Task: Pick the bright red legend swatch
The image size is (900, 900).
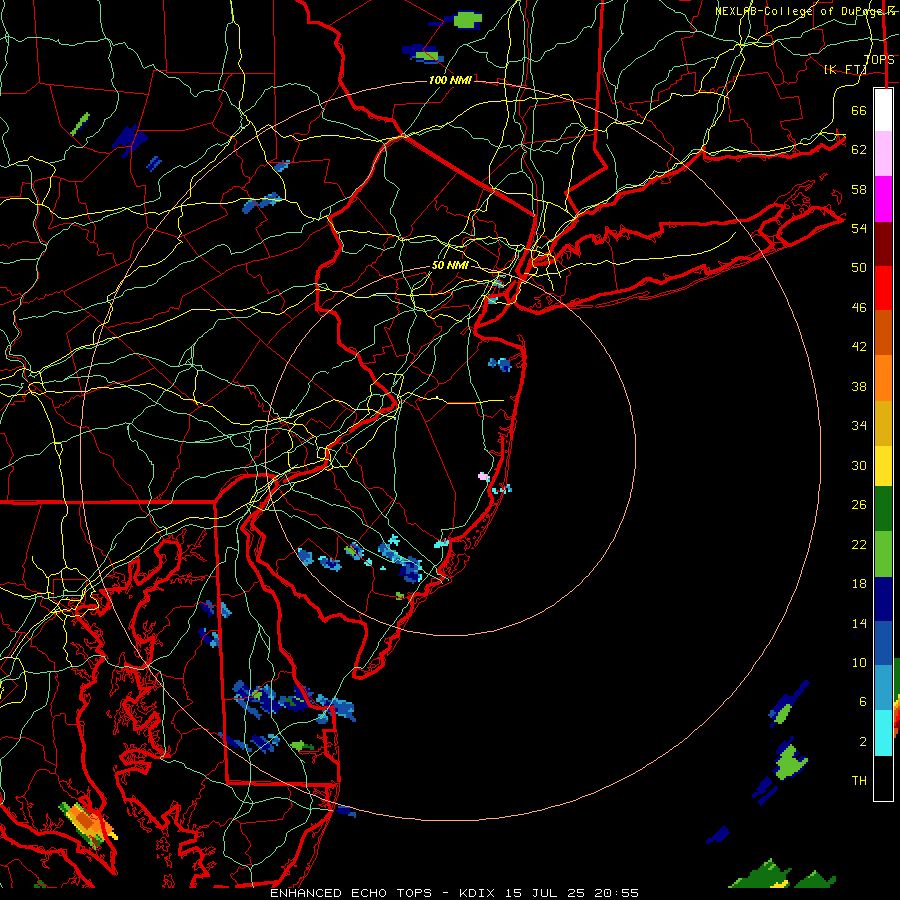Action: coord(883,288)
